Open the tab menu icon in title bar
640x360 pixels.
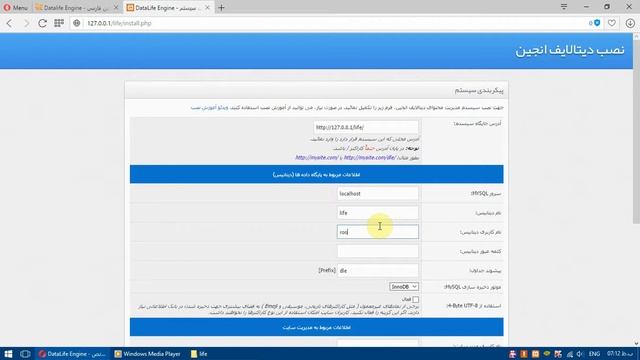click(x=564, y=7)
